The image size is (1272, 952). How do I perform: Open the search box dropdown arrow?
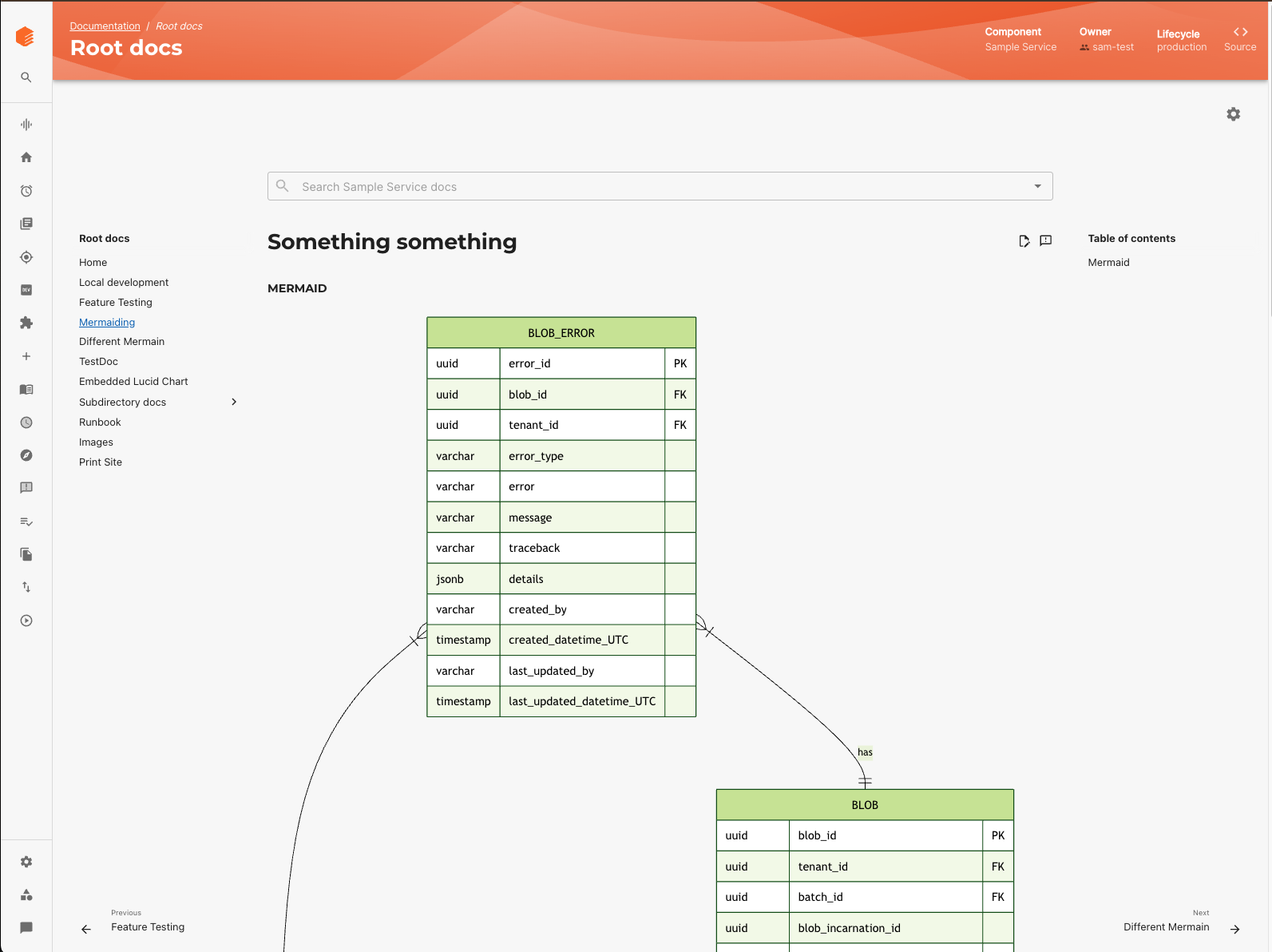(x=1038, y=186)
